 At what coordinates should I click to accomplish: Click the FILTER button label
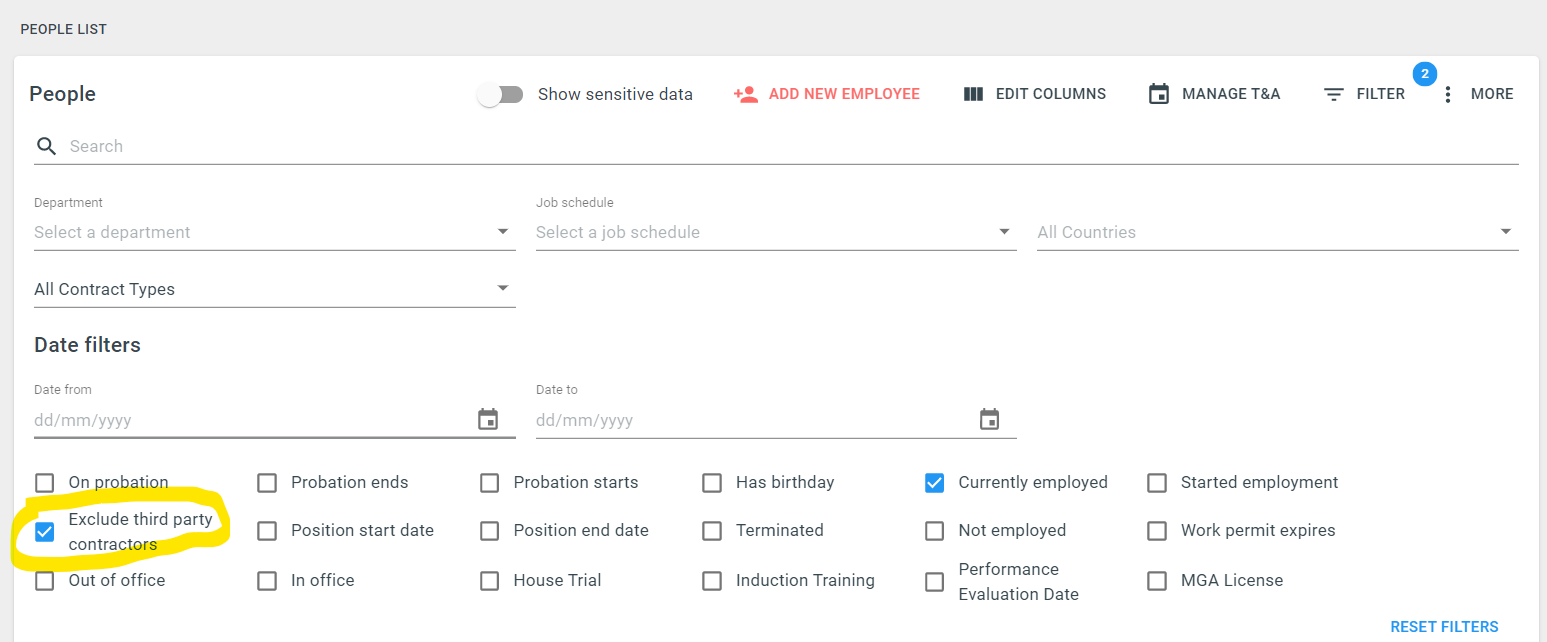(x=1381, y=94)
